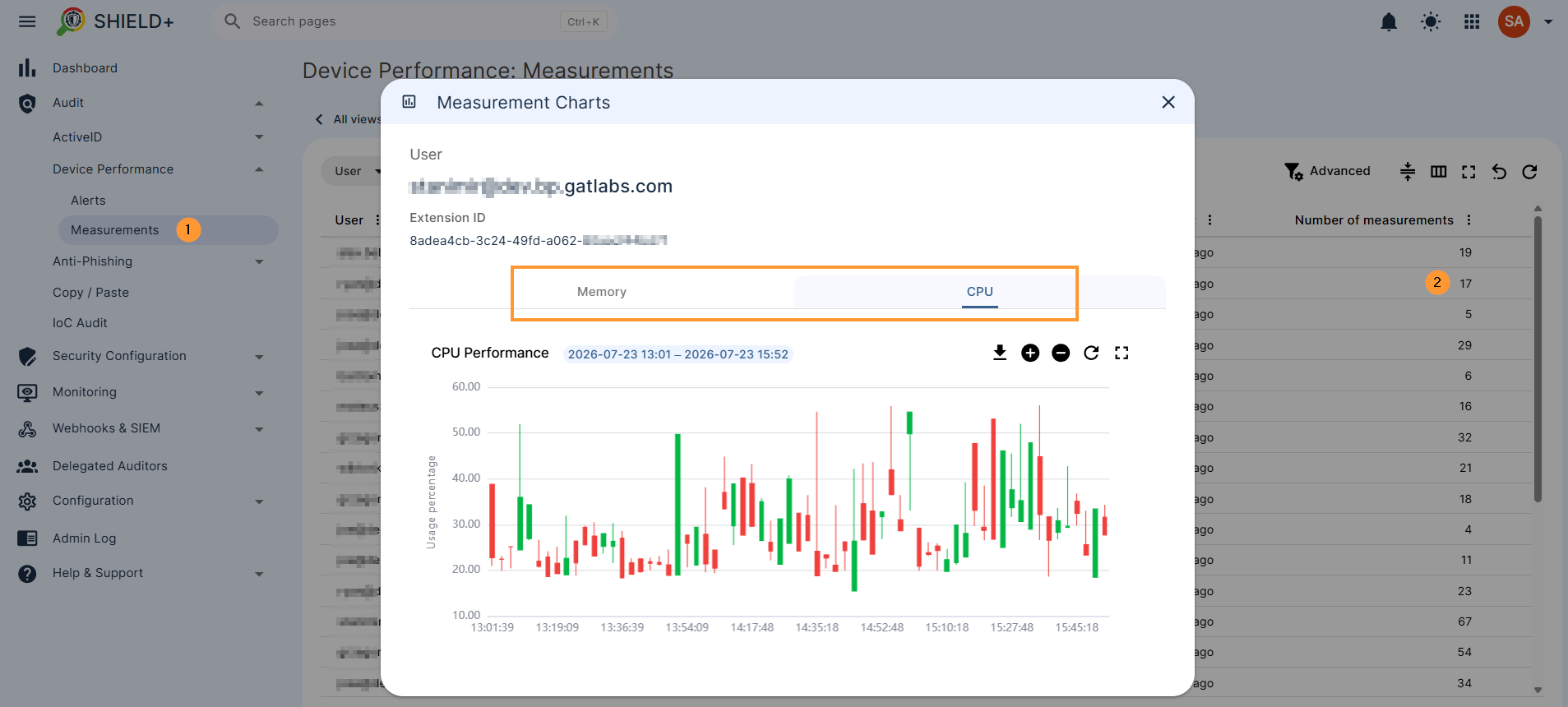
Task: Click the SHIELD+ logo
Action: click(x=115, y=21)
